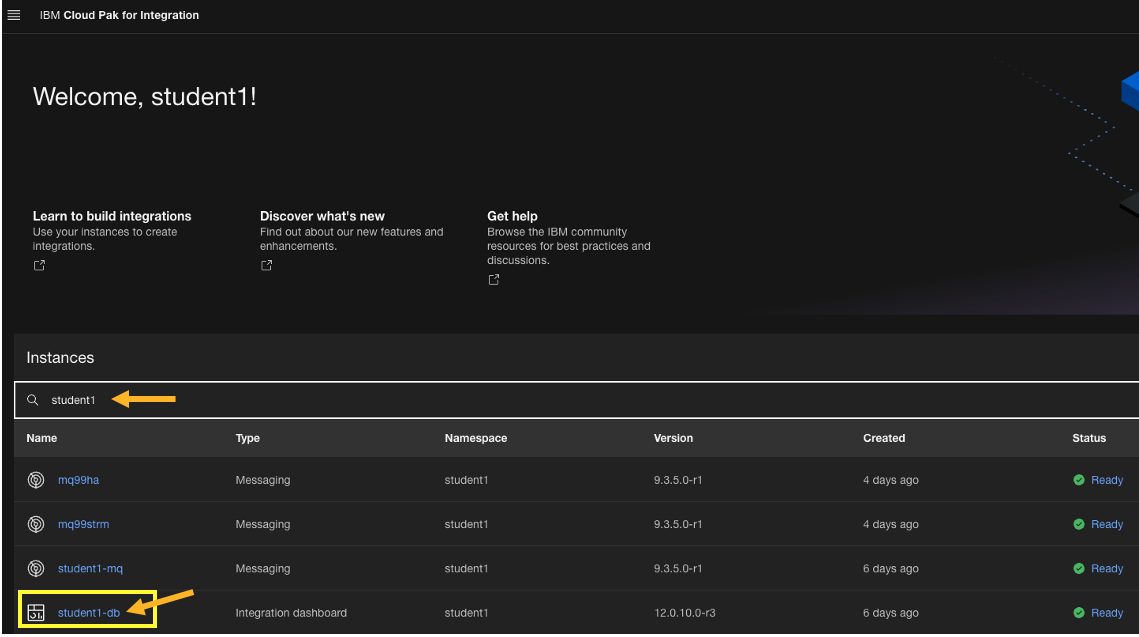Image resolution: width=1139 pixels, height=637 pixels.
Task: Open the mq99strm instance link
Action: pyautogui.click(x=83, y=524)
